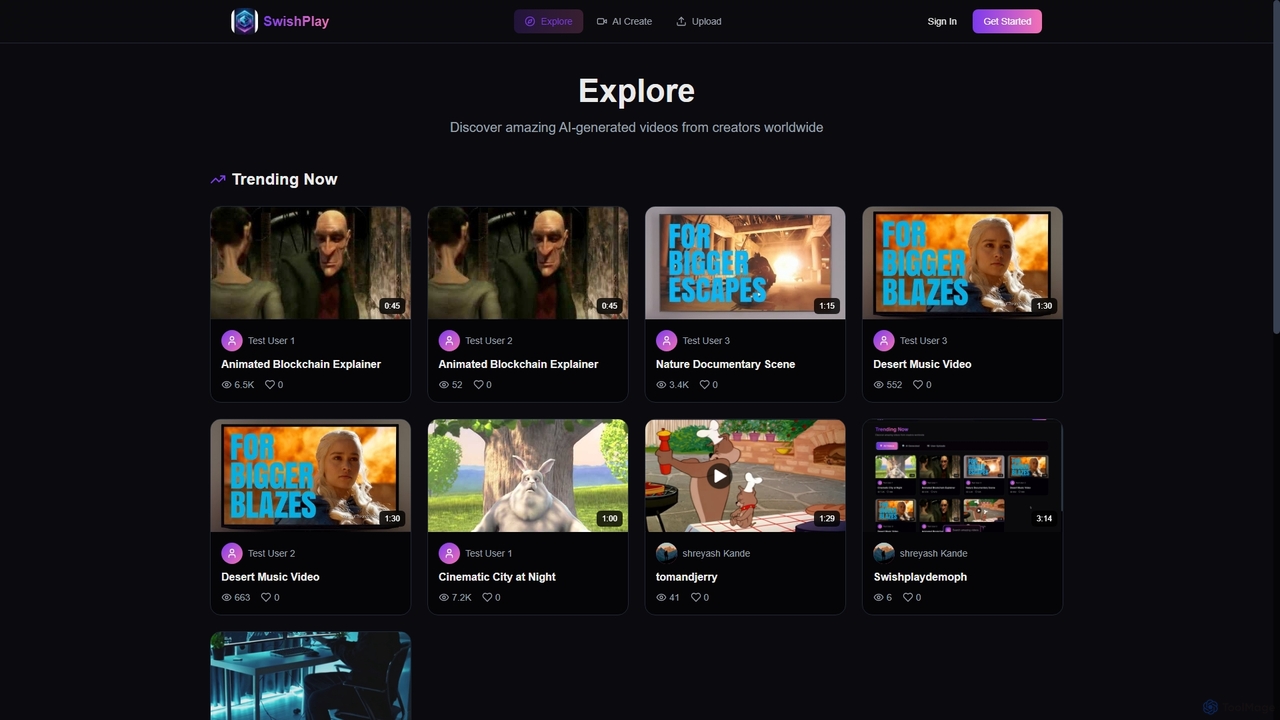Open Test User 1's Animated Blockchain Explainer thumbnail

[310, 263]
